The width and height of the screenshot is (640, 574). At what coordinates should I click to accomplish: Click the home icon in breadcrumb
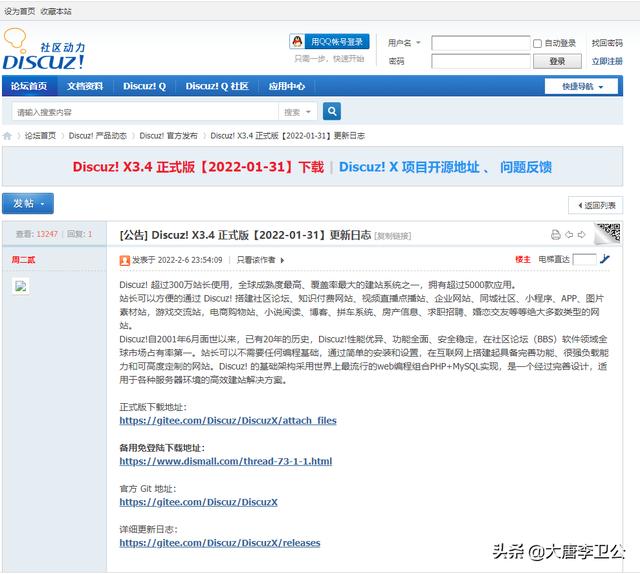pos(8,135)
